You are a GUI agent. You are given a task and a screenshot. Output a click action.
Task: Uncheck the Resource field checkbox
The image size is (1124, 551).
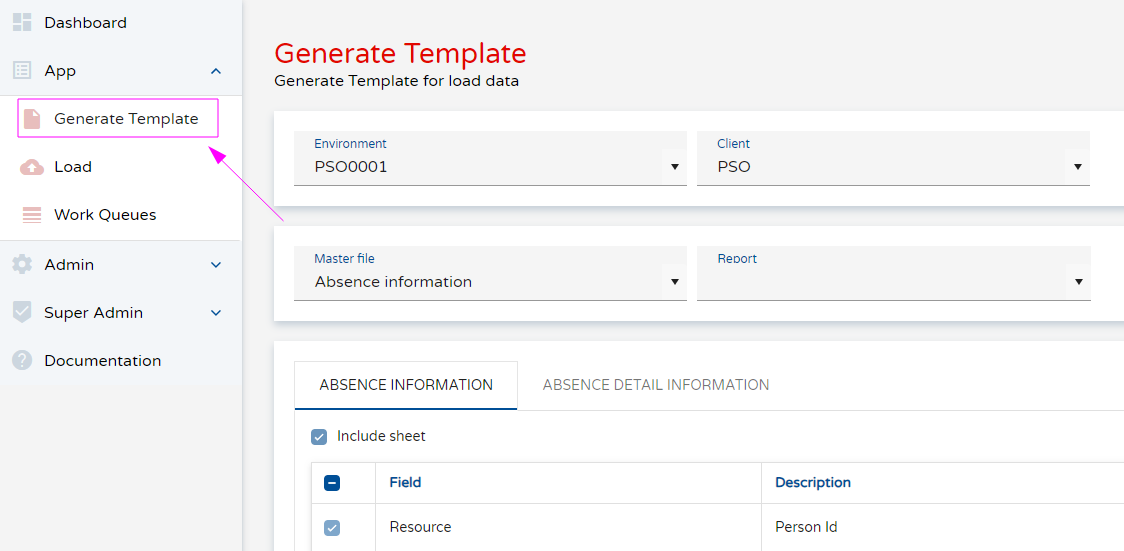[x=332, y=528]
